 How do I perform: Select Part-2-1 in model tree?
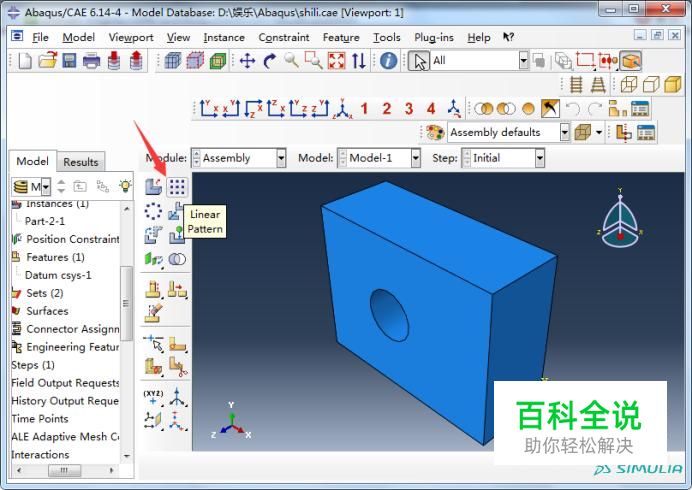[45, 221]
